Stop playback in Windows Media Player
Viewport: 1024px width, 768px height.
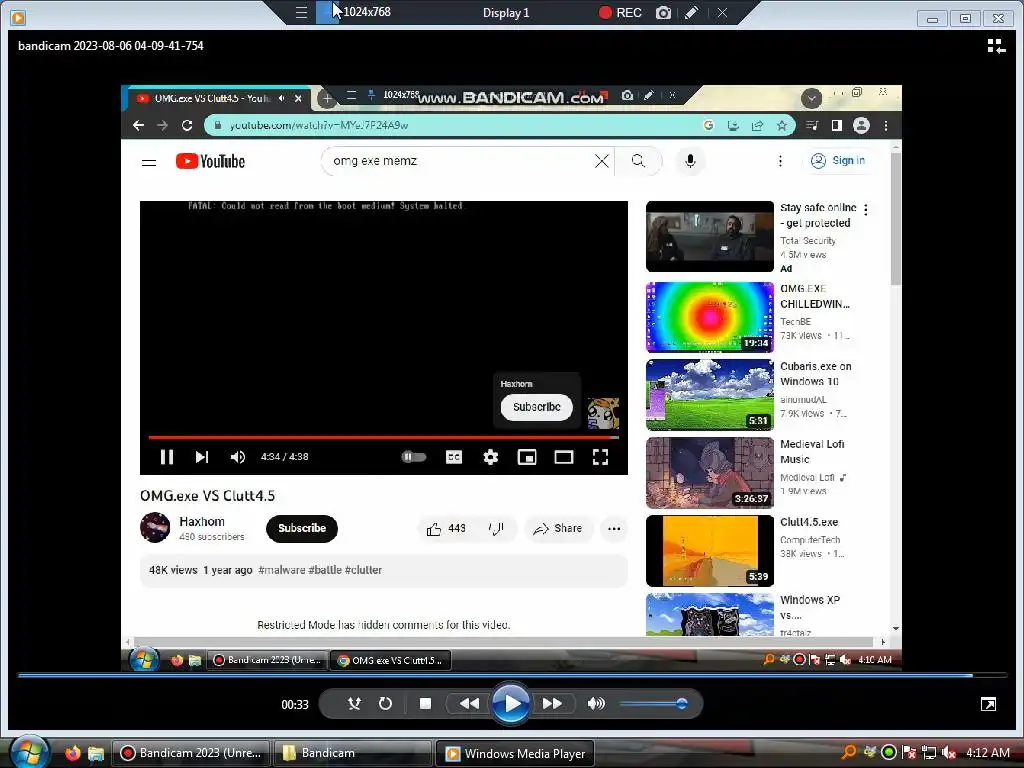point(425,703)
